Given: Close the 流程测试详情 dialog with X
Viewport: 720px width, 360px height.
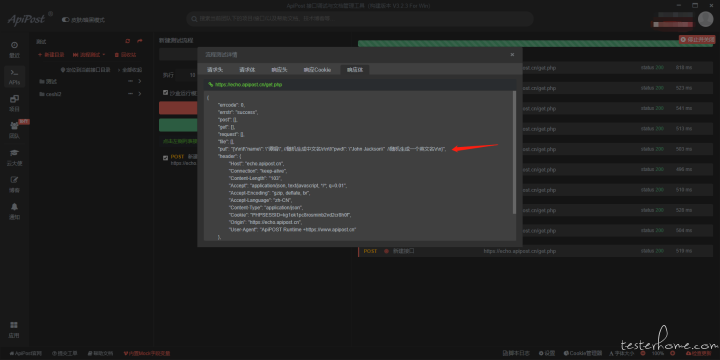Looking at the screenshot, I should pos(512,55).
